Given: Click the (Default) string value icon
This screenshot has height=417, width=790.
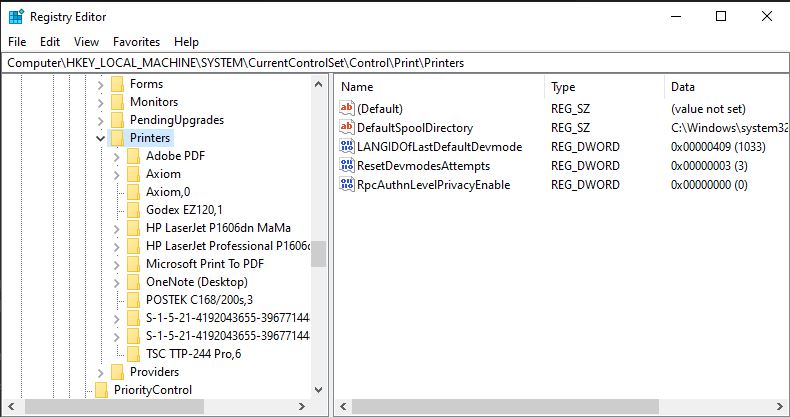Looking at the screenshot, I should (347, 108).
